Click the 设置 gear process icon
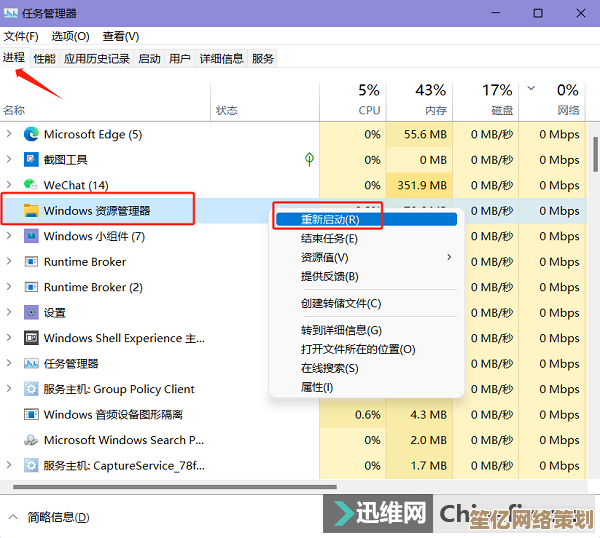Screen dimensions: 600x538 [31, 312]
